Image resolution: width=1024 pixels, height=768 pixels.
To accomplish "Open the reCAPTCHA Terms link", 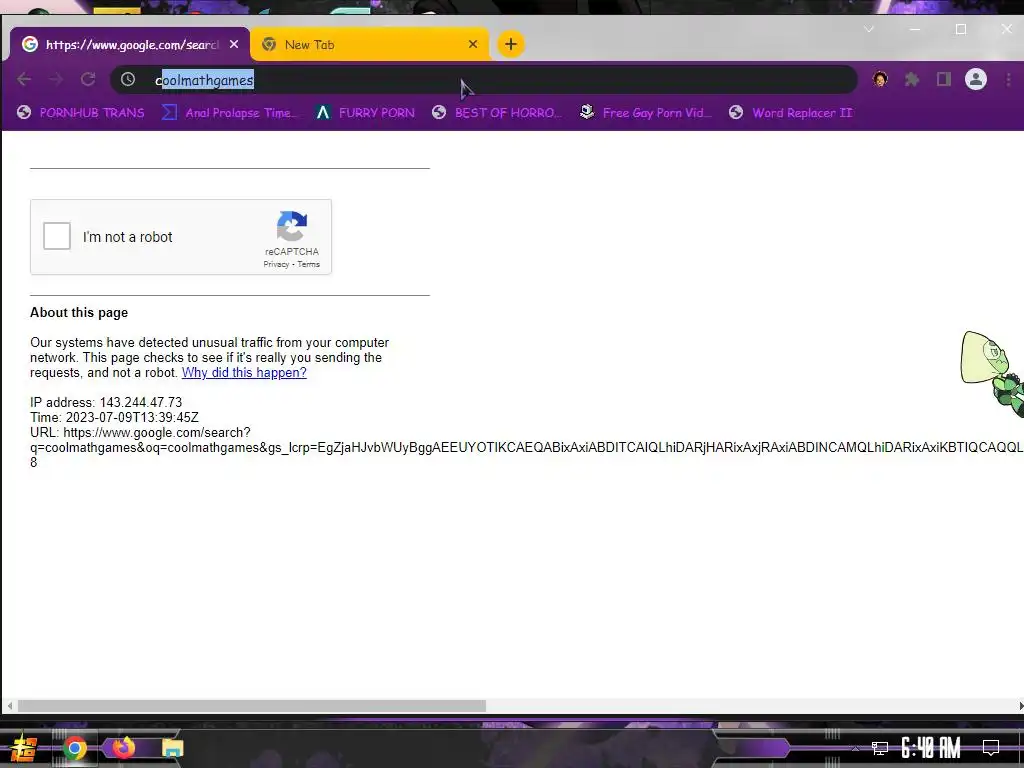I will [x=309, y=264].
